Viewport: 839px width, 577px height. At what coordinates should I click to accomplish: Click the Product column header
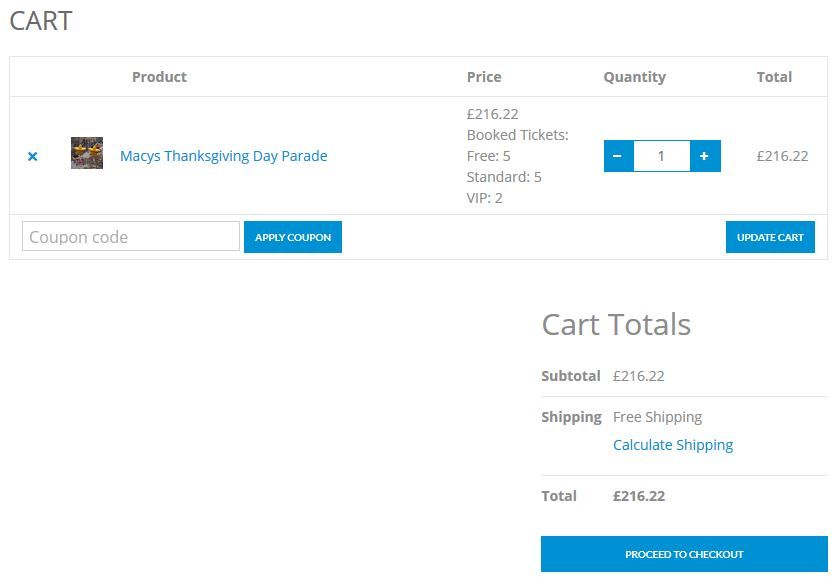tap(159, 77)
